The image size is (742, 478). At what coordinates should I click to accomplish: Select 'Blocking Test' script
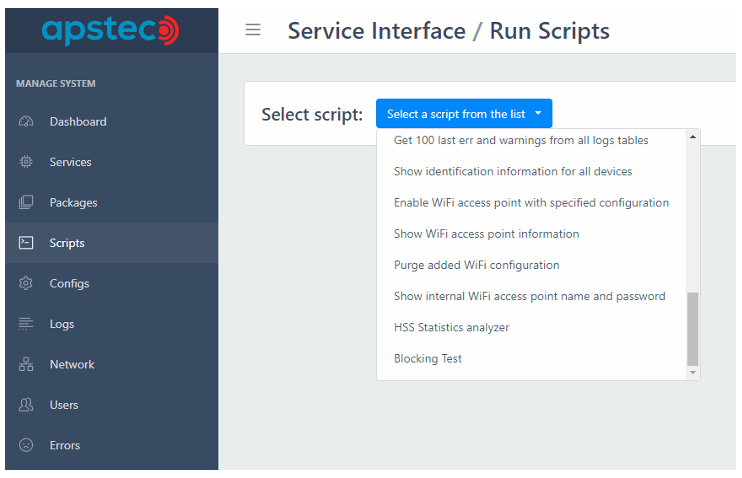[x=428, y=358]
